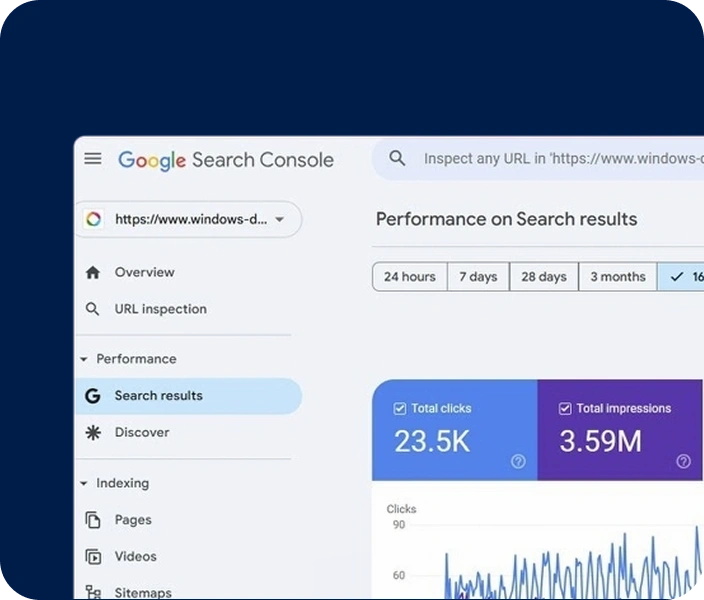Click the Inspect any URL search field
Image resolution: width=704 pixels, height=600 pixels.
click(x=560, y=159)
